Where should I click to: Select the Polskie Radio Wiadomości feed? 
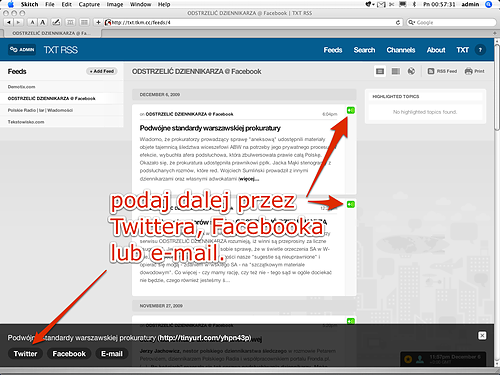point(40,110)
